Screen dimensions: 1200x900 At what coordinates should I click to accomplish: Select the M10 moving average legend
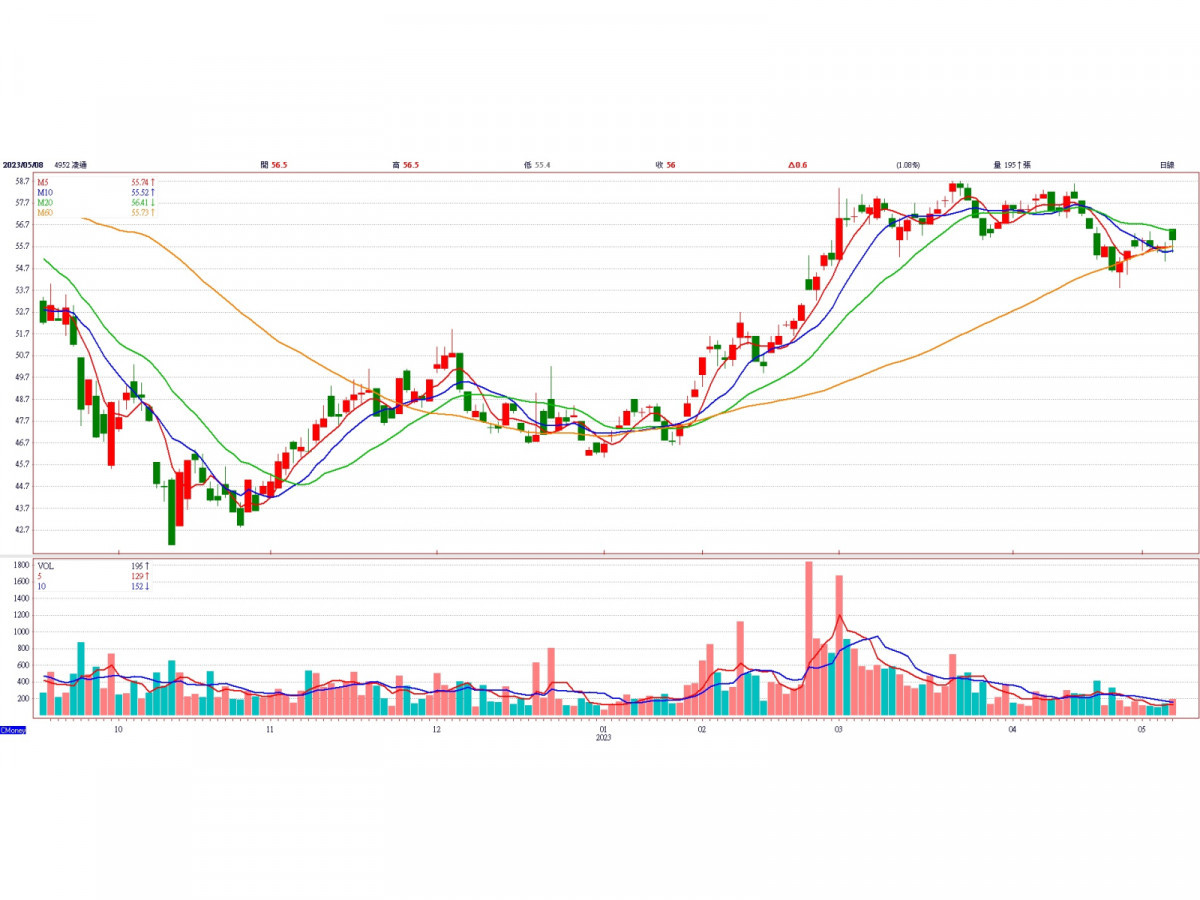click(44, 192)
